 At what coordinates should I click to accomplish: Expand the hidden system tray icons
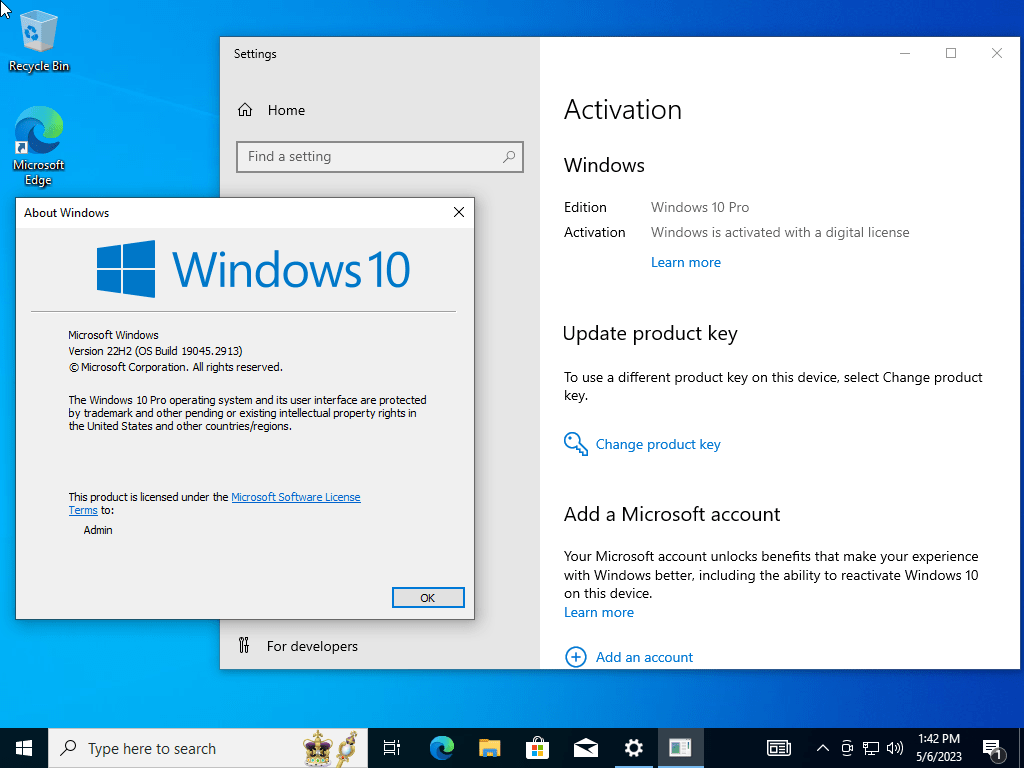(823, 748)
